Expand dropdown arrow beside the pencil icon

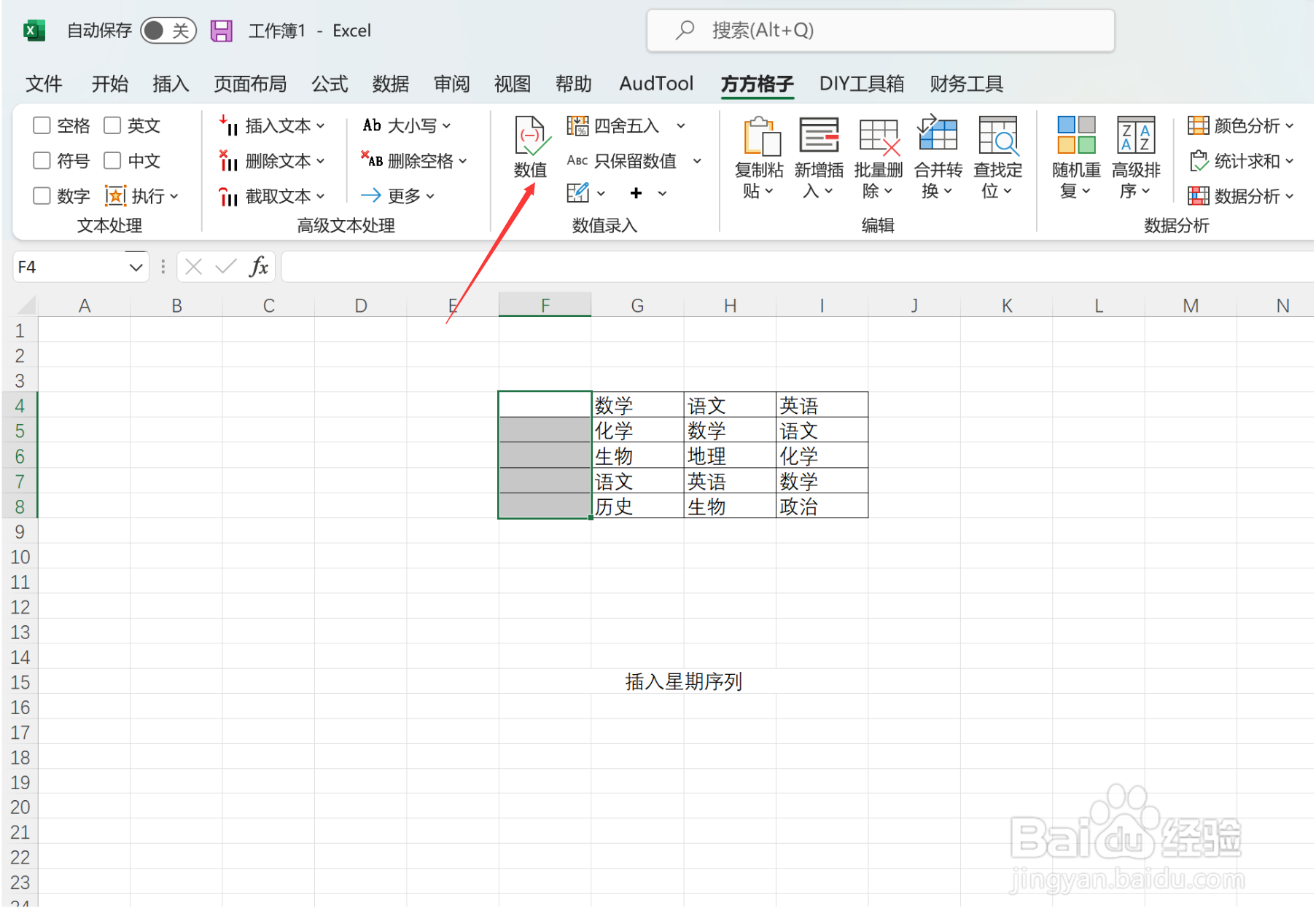(x=601, y=194)
